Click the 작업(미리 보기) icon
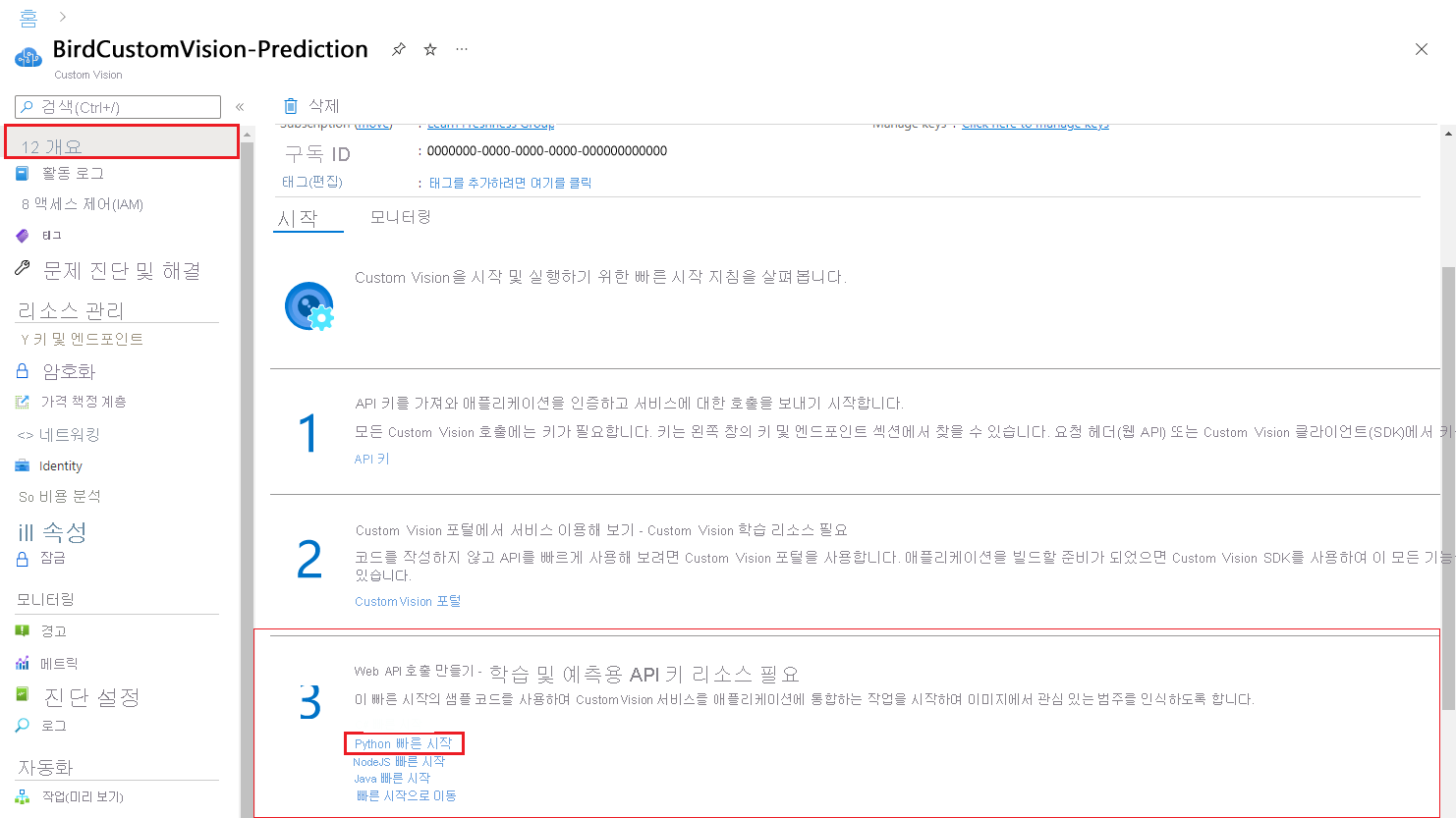1456x818 pixels. 23,796
